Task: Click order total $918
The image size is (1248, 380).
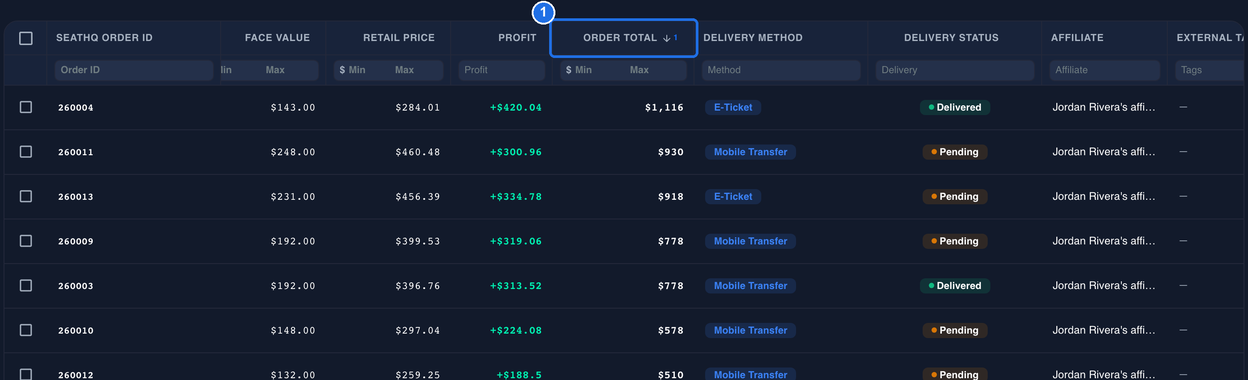Action: [671, 197]
